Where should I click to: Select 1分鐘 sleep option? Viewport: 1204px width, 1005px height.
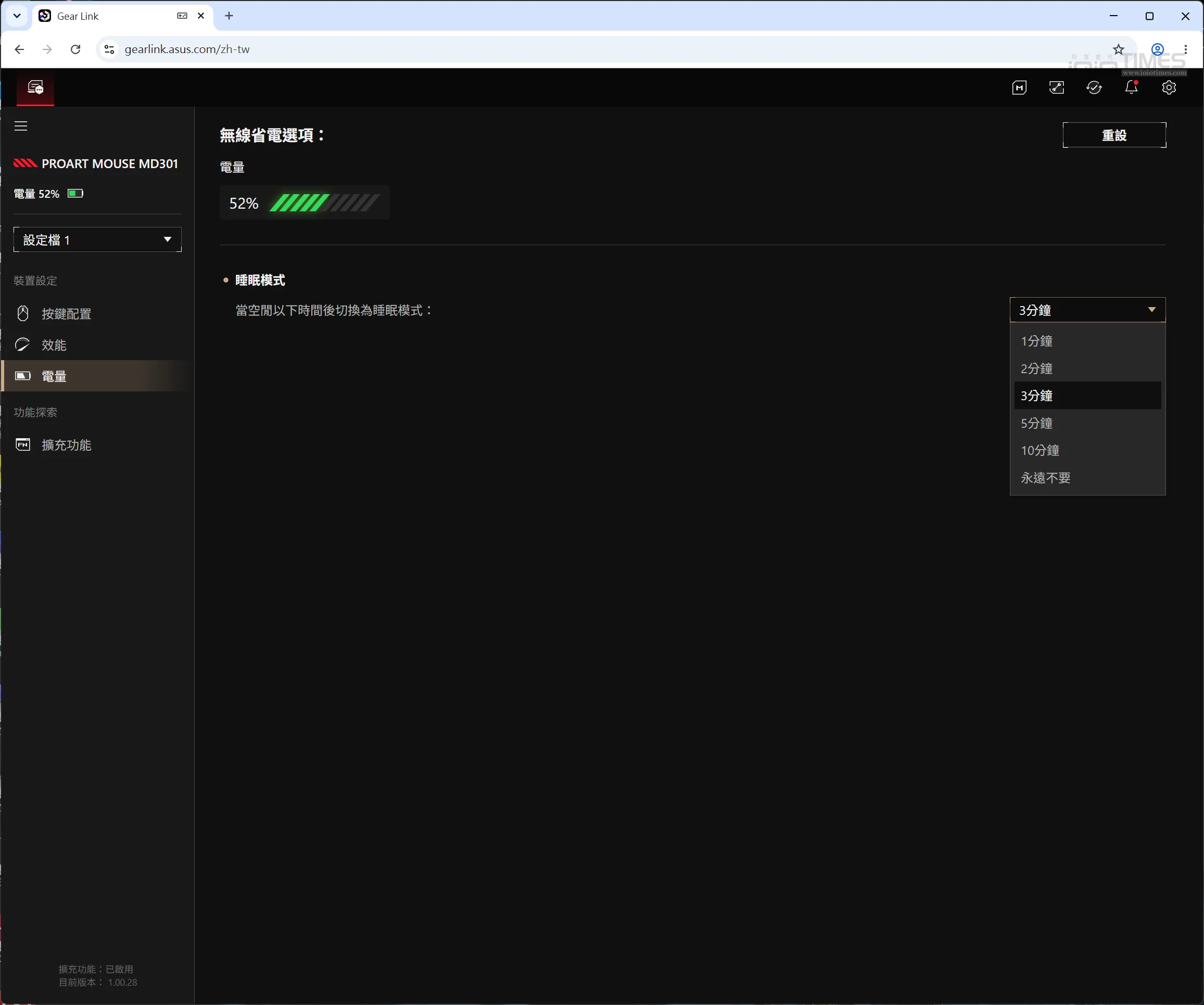click(1087, 341)
